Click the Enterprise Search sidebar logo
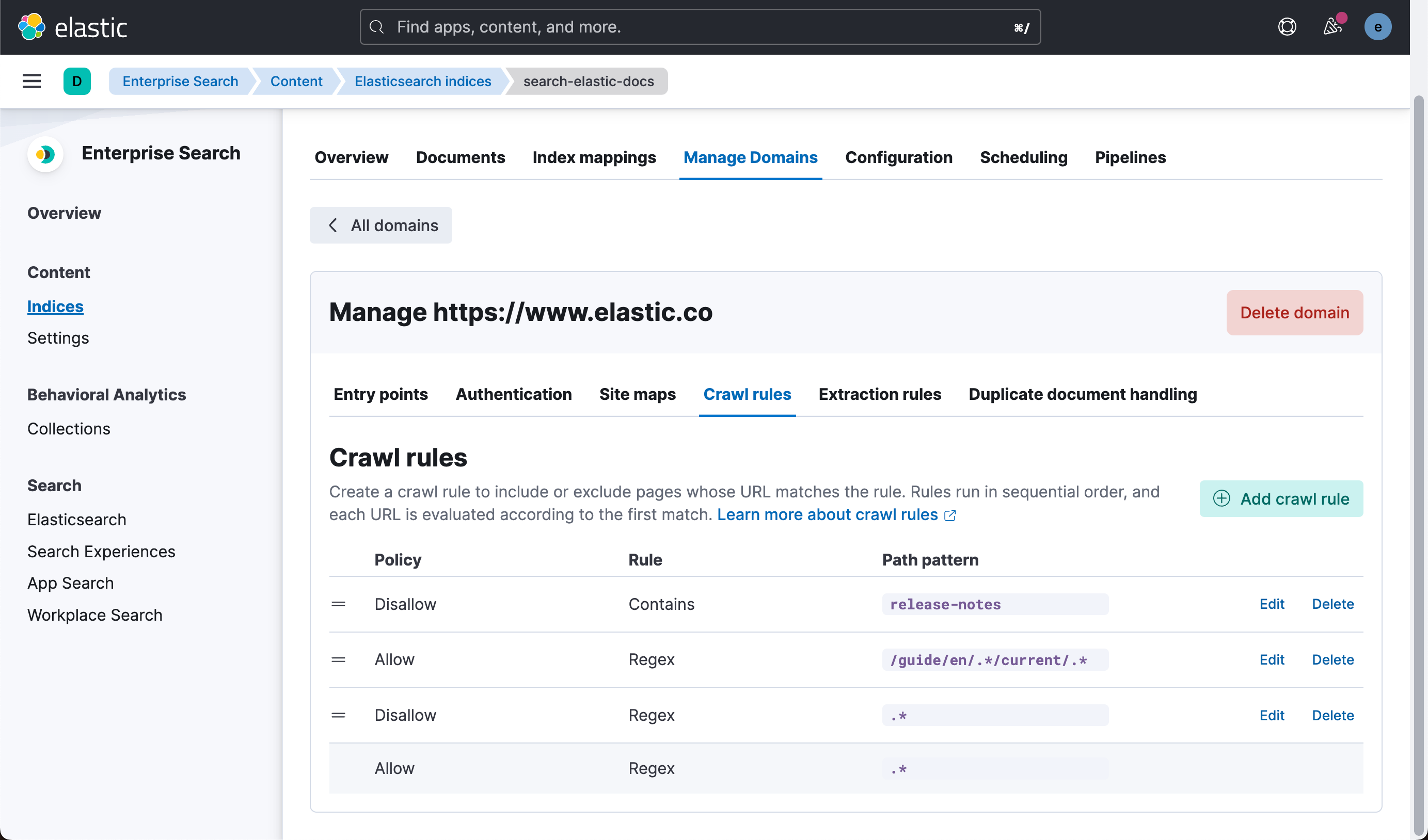The width and height of the screenshot is (1428, 840). point(45,153)
